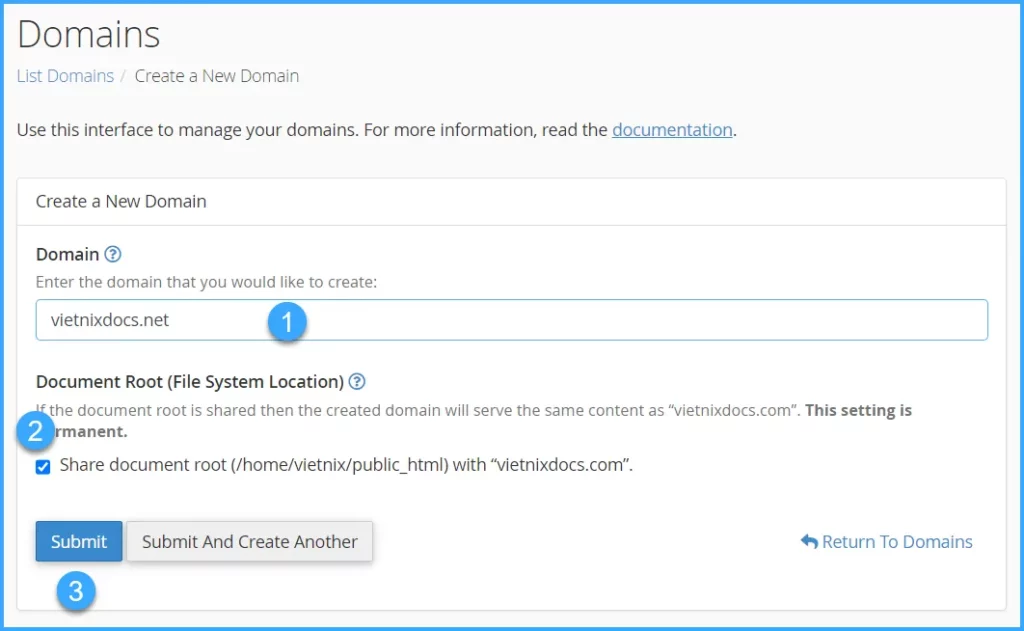Click the arrow icon before Return To Domains
The width and height of the screenshot is (1024, 631).
809,541
